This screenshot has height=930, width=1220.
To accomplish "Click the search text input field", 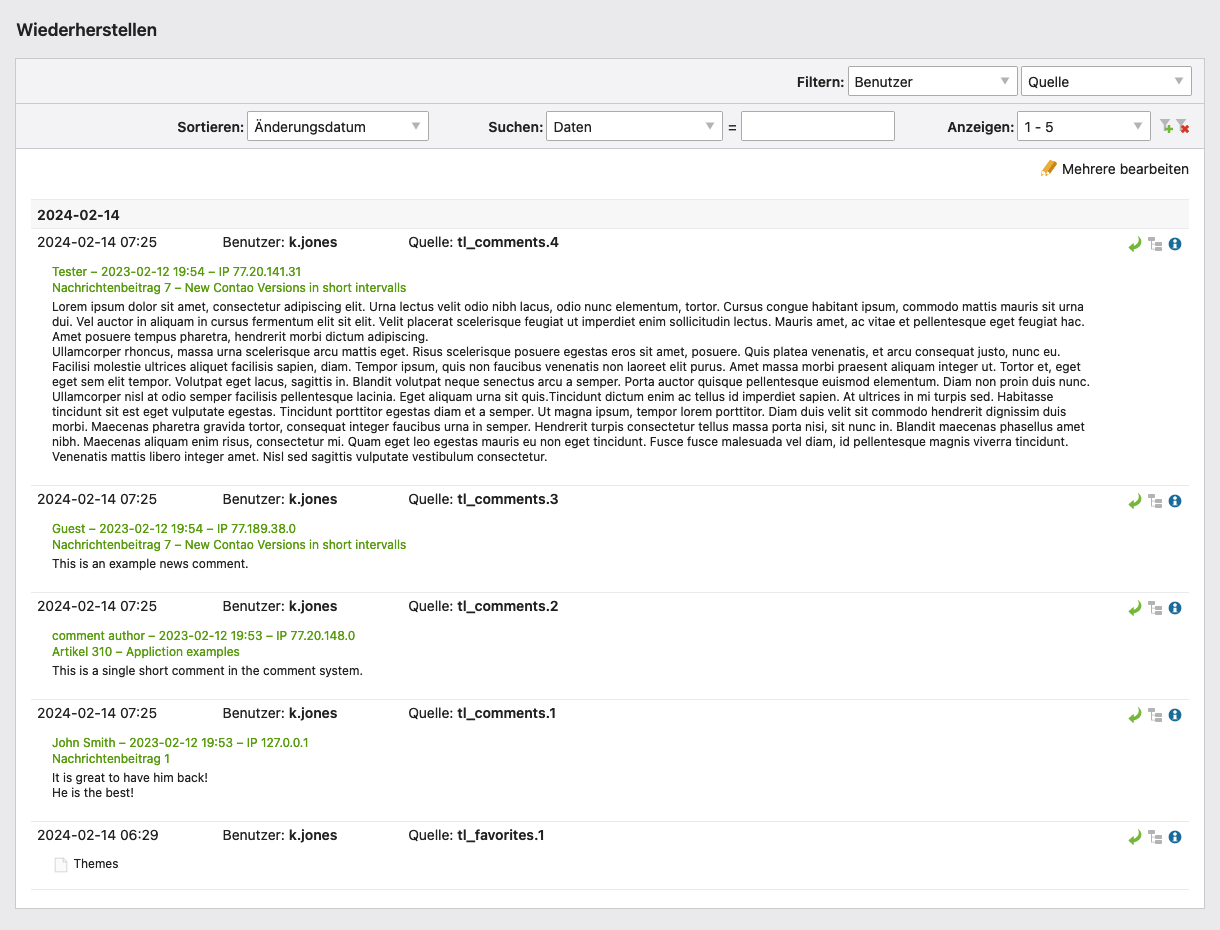I will 818,127.
